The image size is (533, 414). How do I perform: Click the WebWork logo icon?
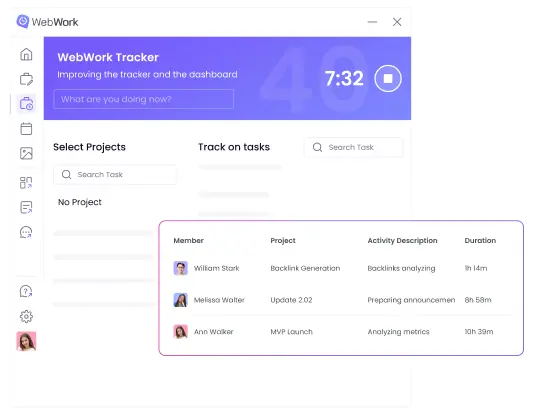(x=23, y=22)
